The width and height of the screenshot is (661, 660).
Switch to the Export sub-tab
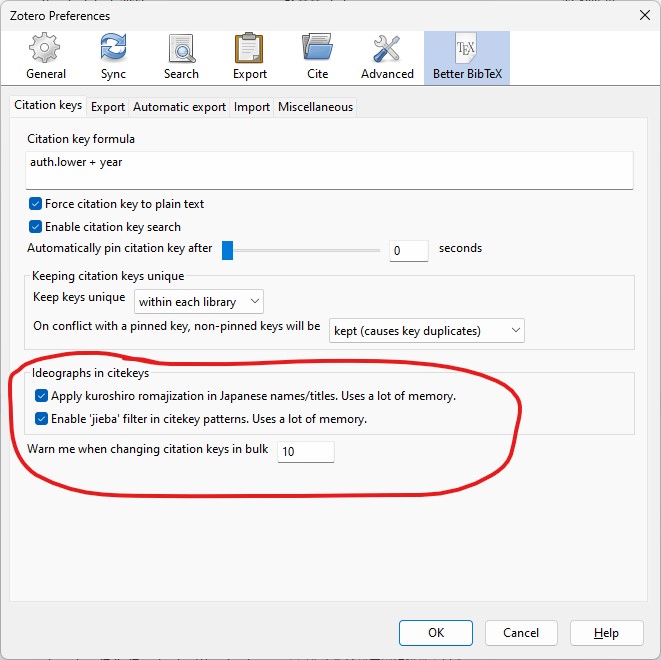pyautogui.click(x=108, y=107)
